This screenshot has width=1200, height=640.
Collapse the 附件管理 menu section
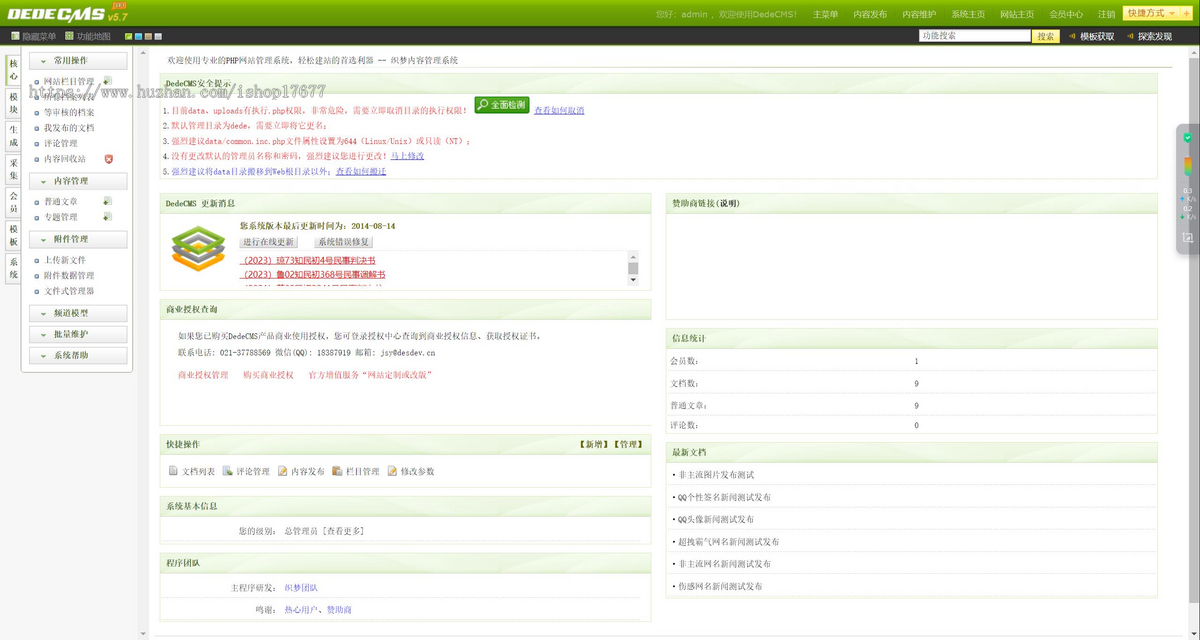78,239
